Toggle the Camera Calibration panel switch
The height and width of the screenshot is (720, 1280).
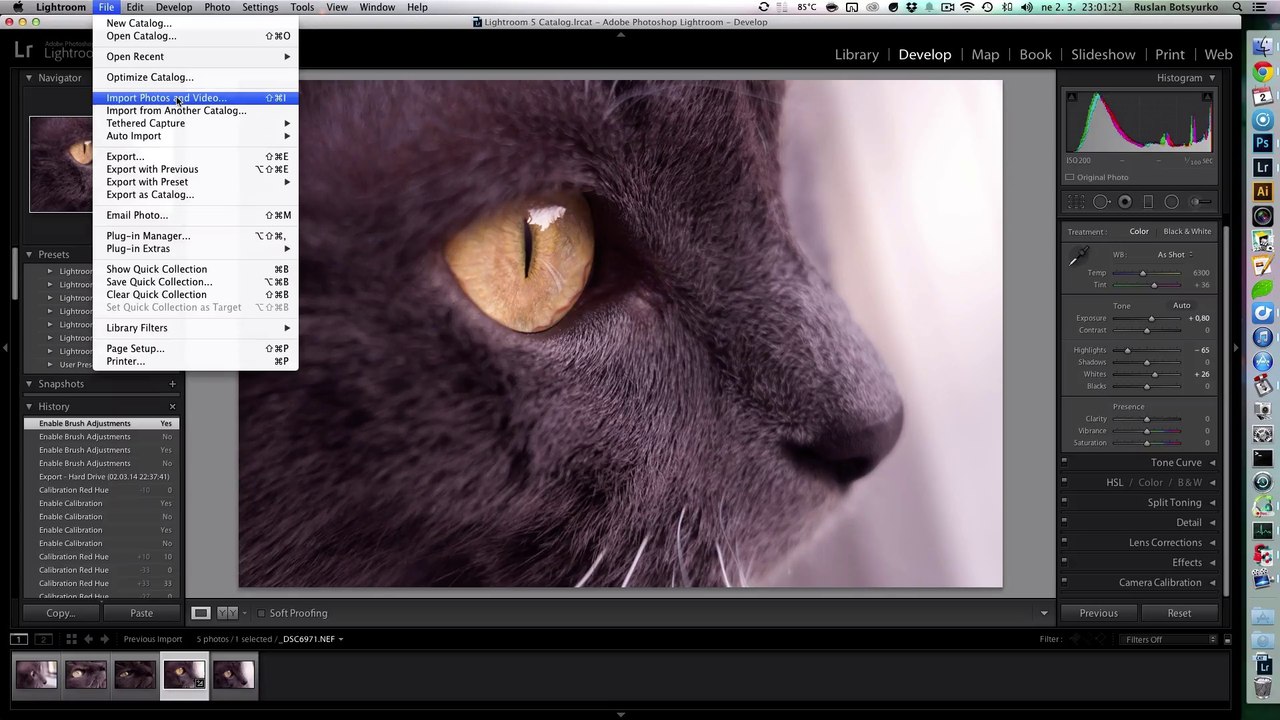coord(1064,582)
